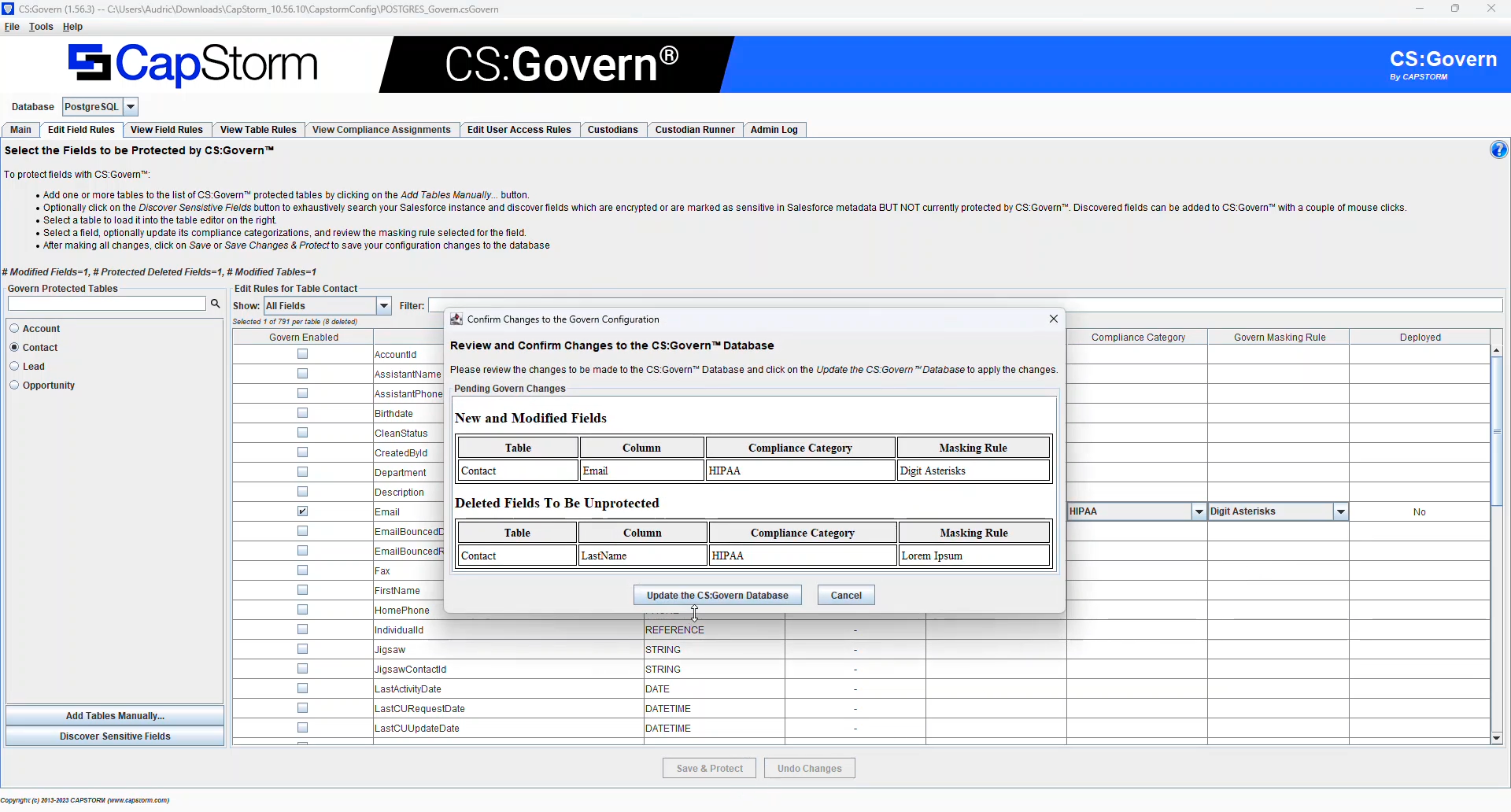The height and width of the screenshot is (812, 1511).
Task: Expand the Show All Fields dropdown
Action: pyautogui.click(x=384, y=305)
